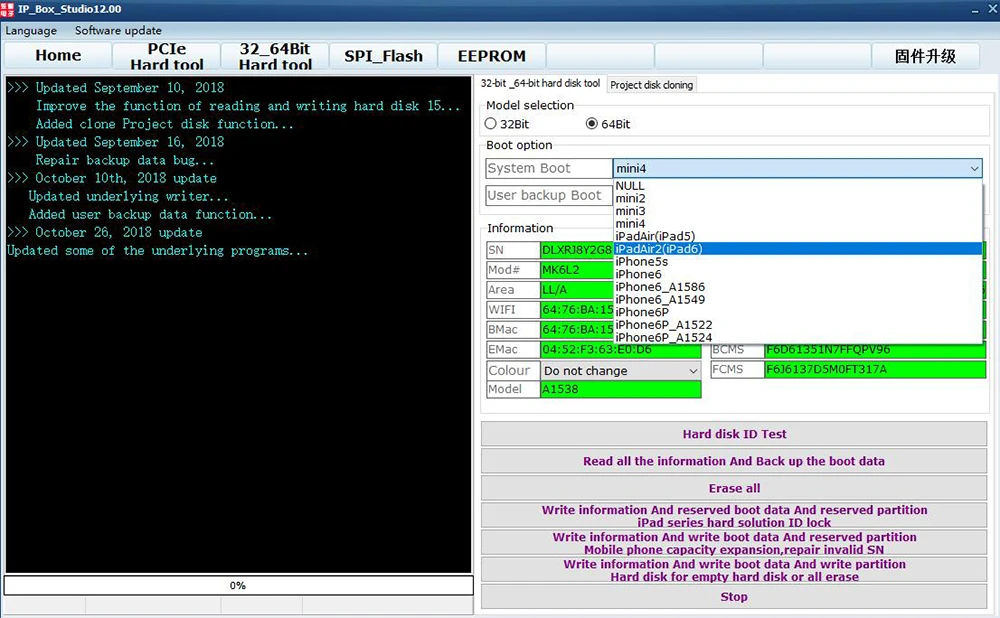Screen dimensions: 1000x618
Task: Open the Software update menu
Action: click(118, 31)
